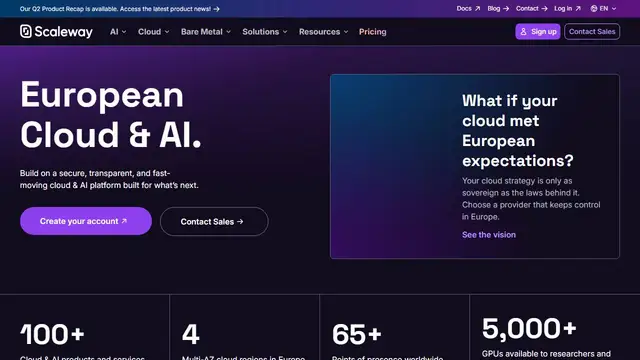Expand the Cloud navigation menu
Screen dimensions: 640x360
click(153, 31)
